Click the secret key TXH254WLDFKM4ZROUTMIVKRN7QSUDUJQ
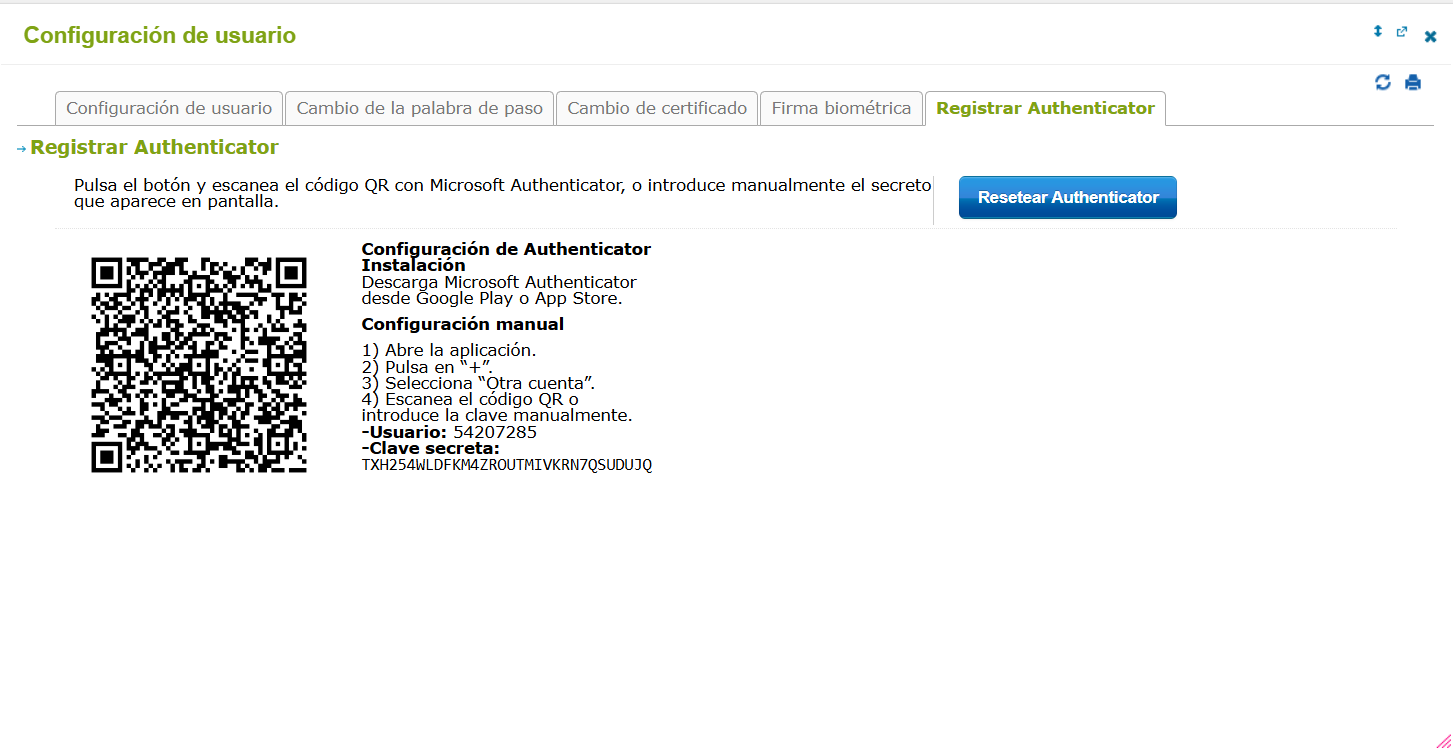 [x=507, y=465]
